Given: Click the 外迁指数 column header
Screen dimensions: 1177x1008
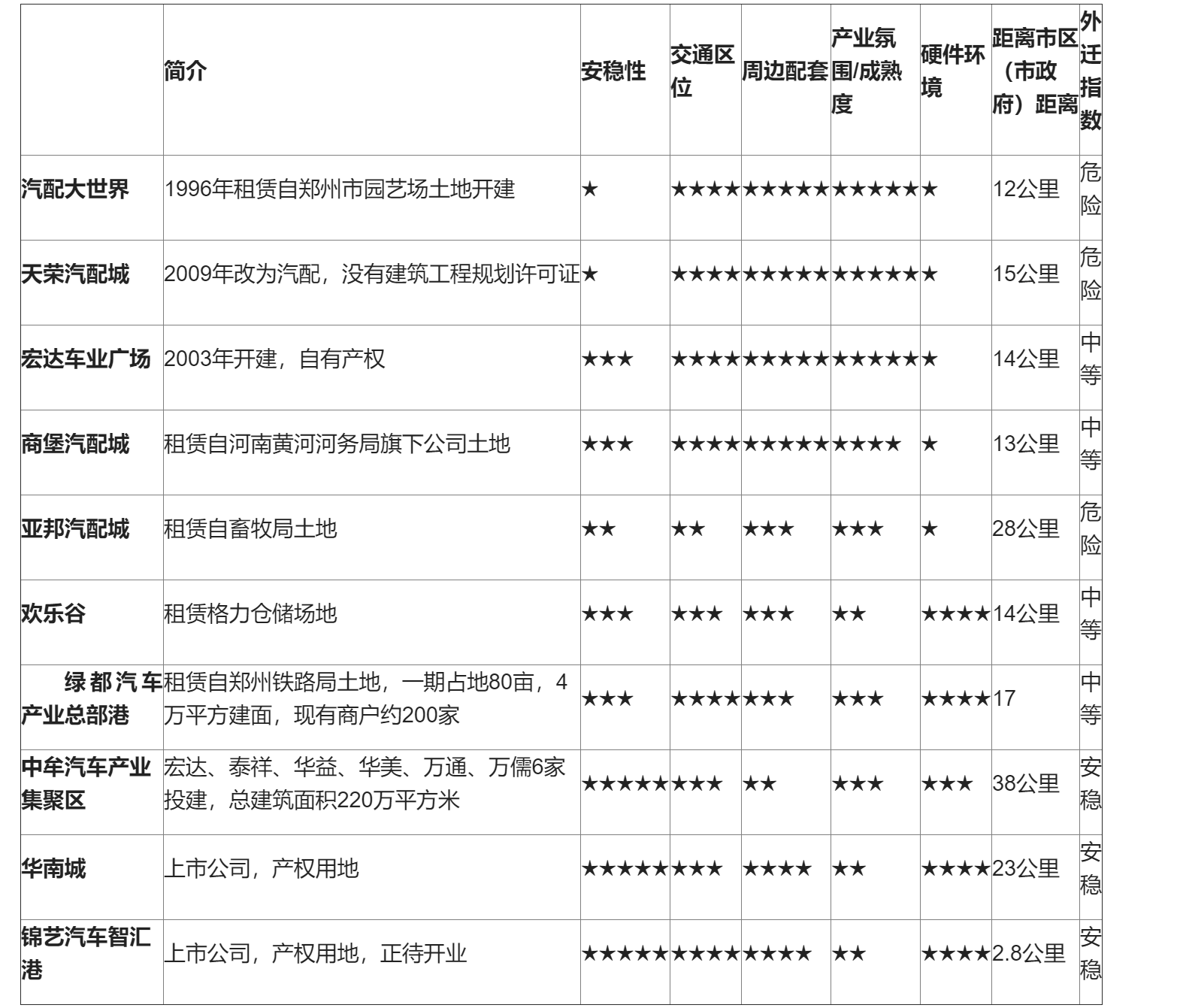Looking at the screenshot, I should (x=1091, y=71).
